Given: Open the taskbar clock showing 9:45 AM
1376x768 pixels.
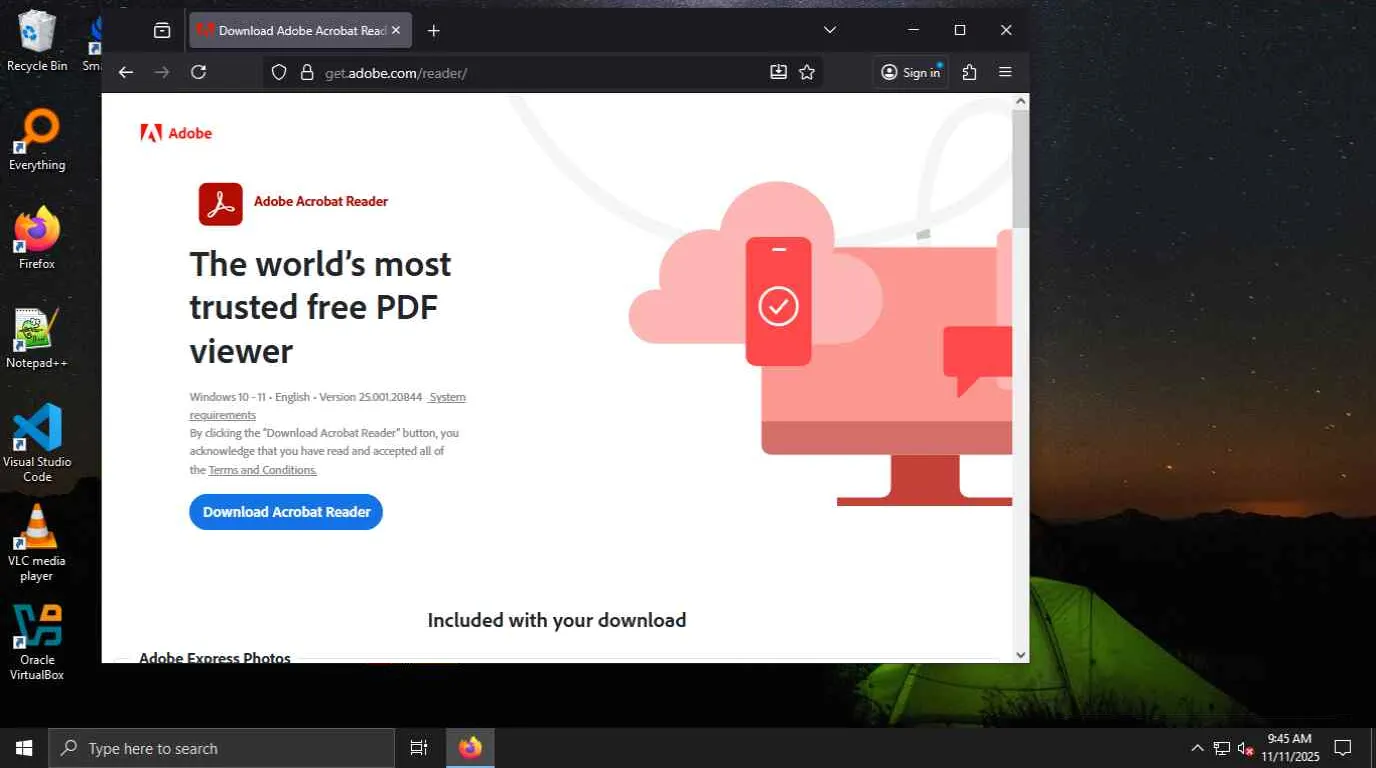Looking at the screenshot, I should pyautogui.click(x=1289, y=747).
